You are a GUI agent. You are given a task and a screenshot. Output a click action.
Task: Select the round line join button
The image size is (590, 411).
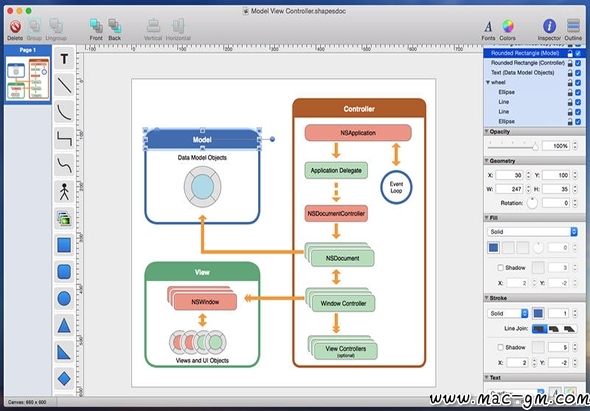tap(554, 329)
